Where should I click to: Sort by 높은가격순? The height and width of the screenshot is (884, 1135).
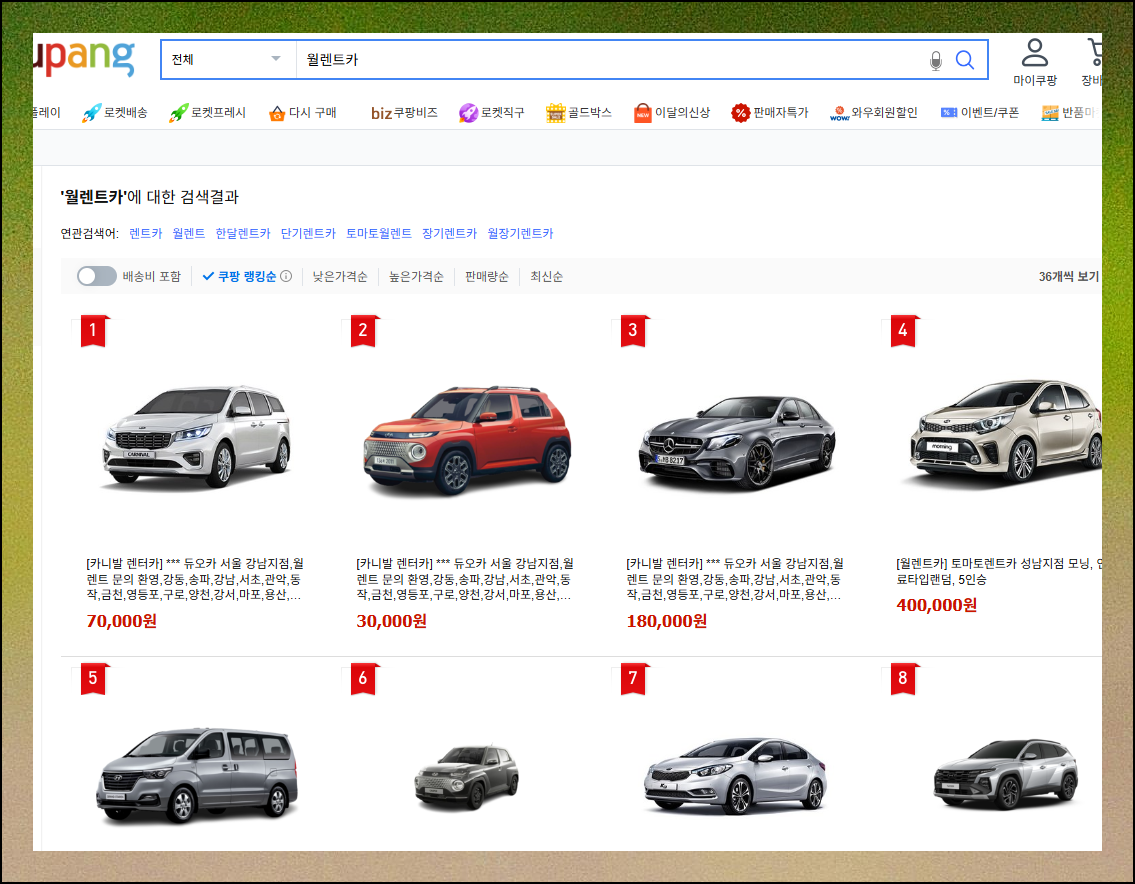point(416,277)
